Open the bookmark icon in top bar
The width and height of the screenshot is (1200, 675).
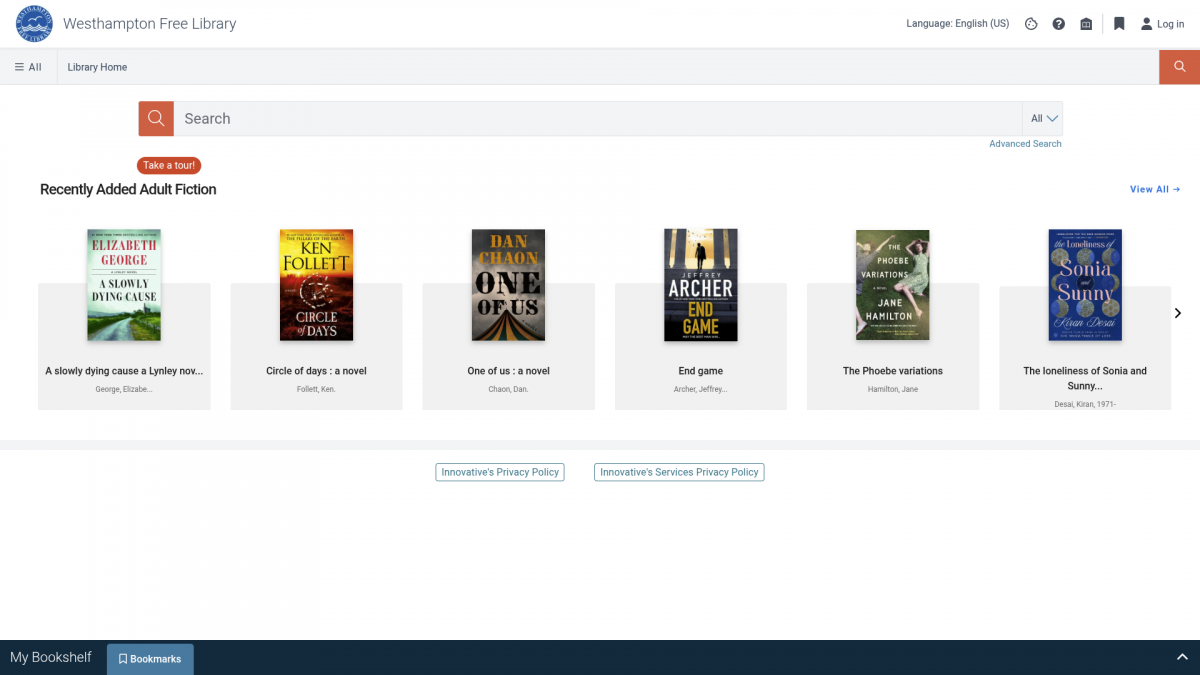1119,24
